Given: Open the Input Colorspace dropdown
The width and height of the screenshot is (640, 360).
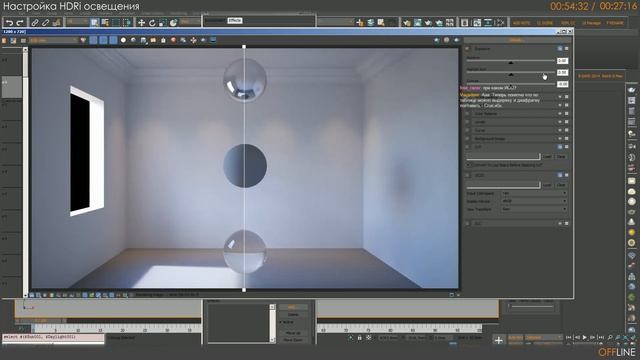Looking at the screenshot, I should coord(534,193).
